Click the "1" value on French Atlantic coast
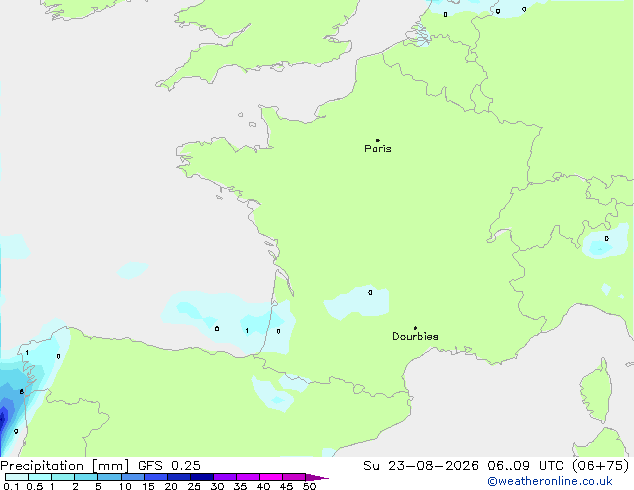634x490 pixels. 247,331
